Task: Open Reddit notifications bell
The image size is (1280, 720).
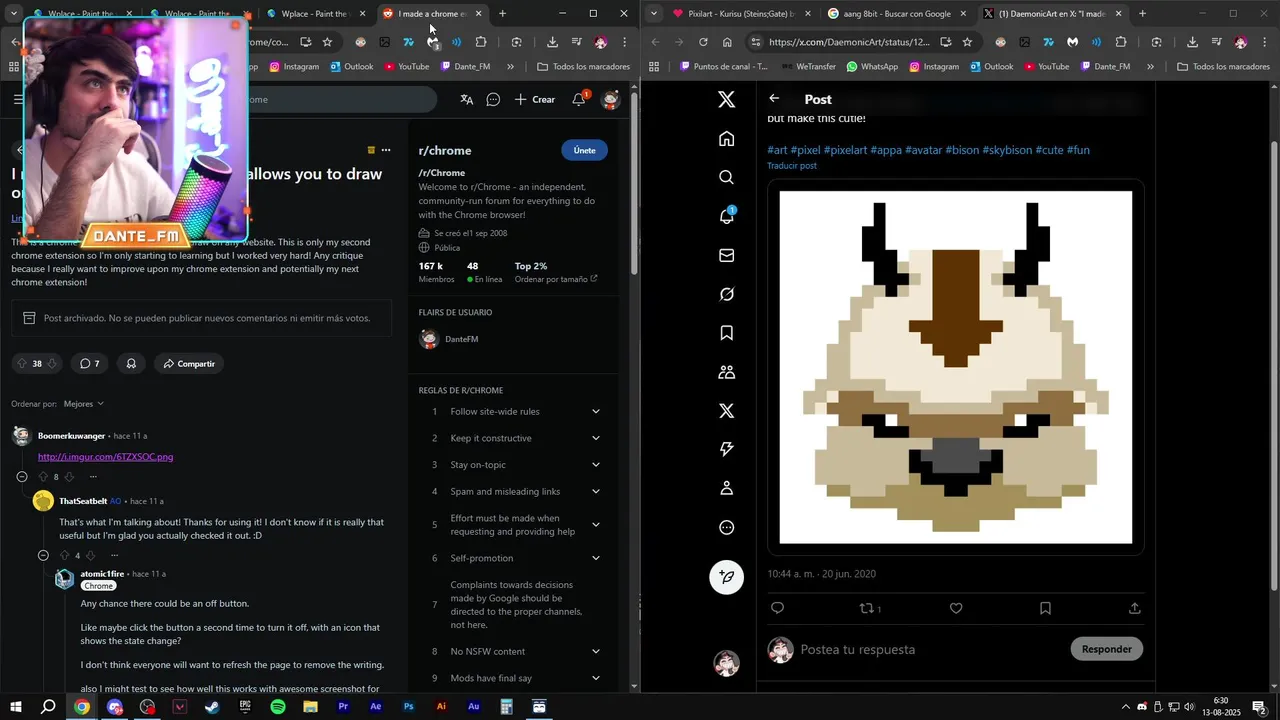Action: pyautogui.click(x=579, y=99)
